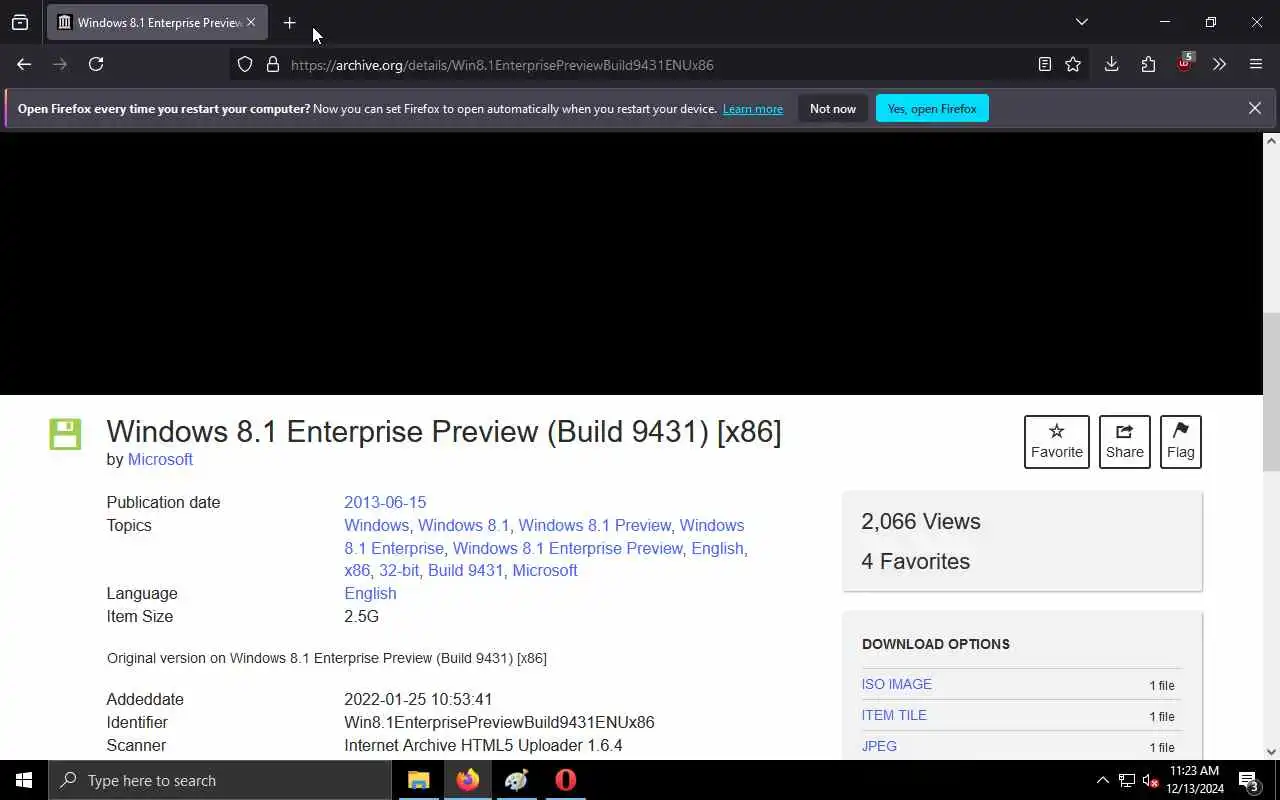Click Yes, open Firefox button

(x=932, y=109)
